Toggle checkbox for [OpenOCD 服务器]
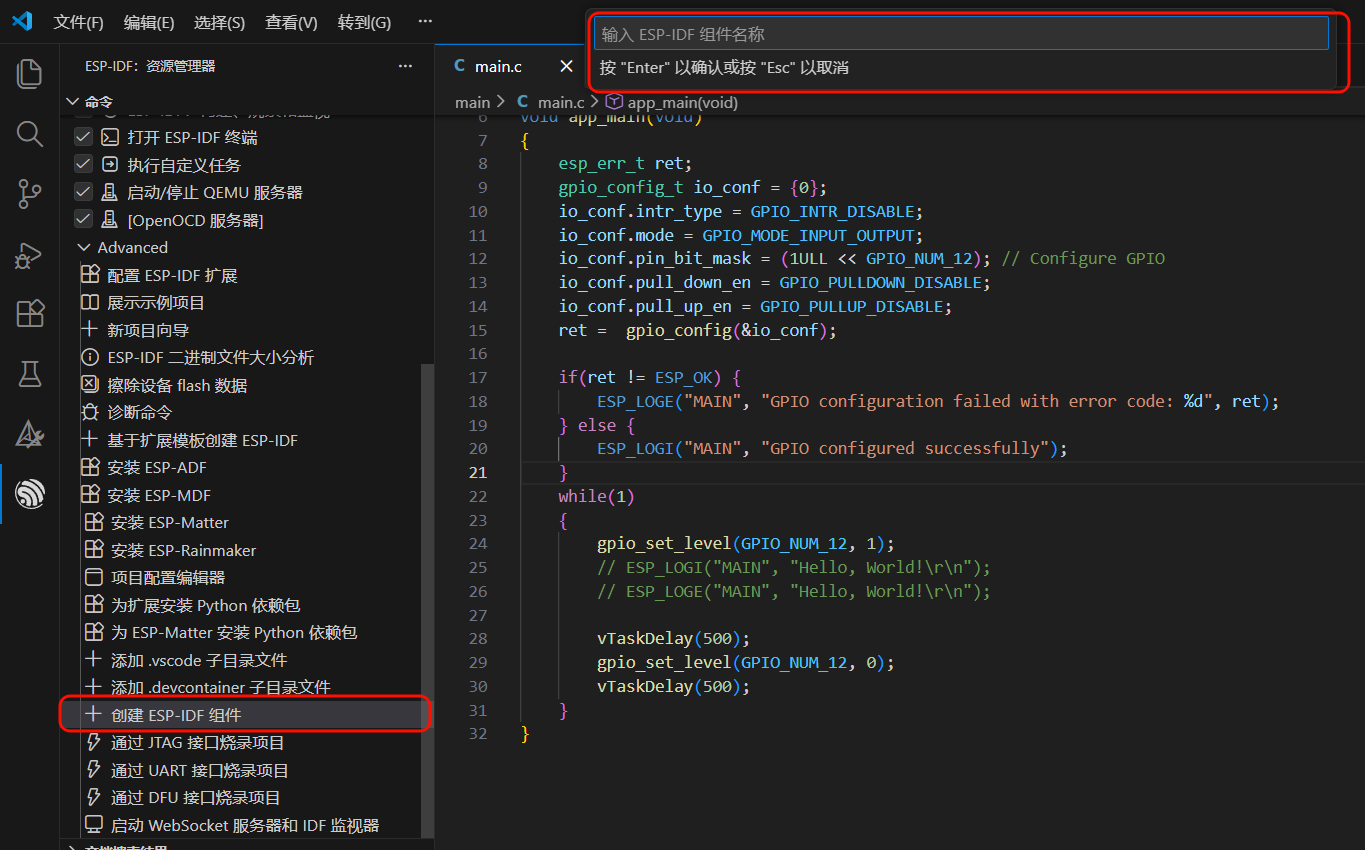Image resolution: width=1365 pixels, height=850 pixels. [84, 220]
